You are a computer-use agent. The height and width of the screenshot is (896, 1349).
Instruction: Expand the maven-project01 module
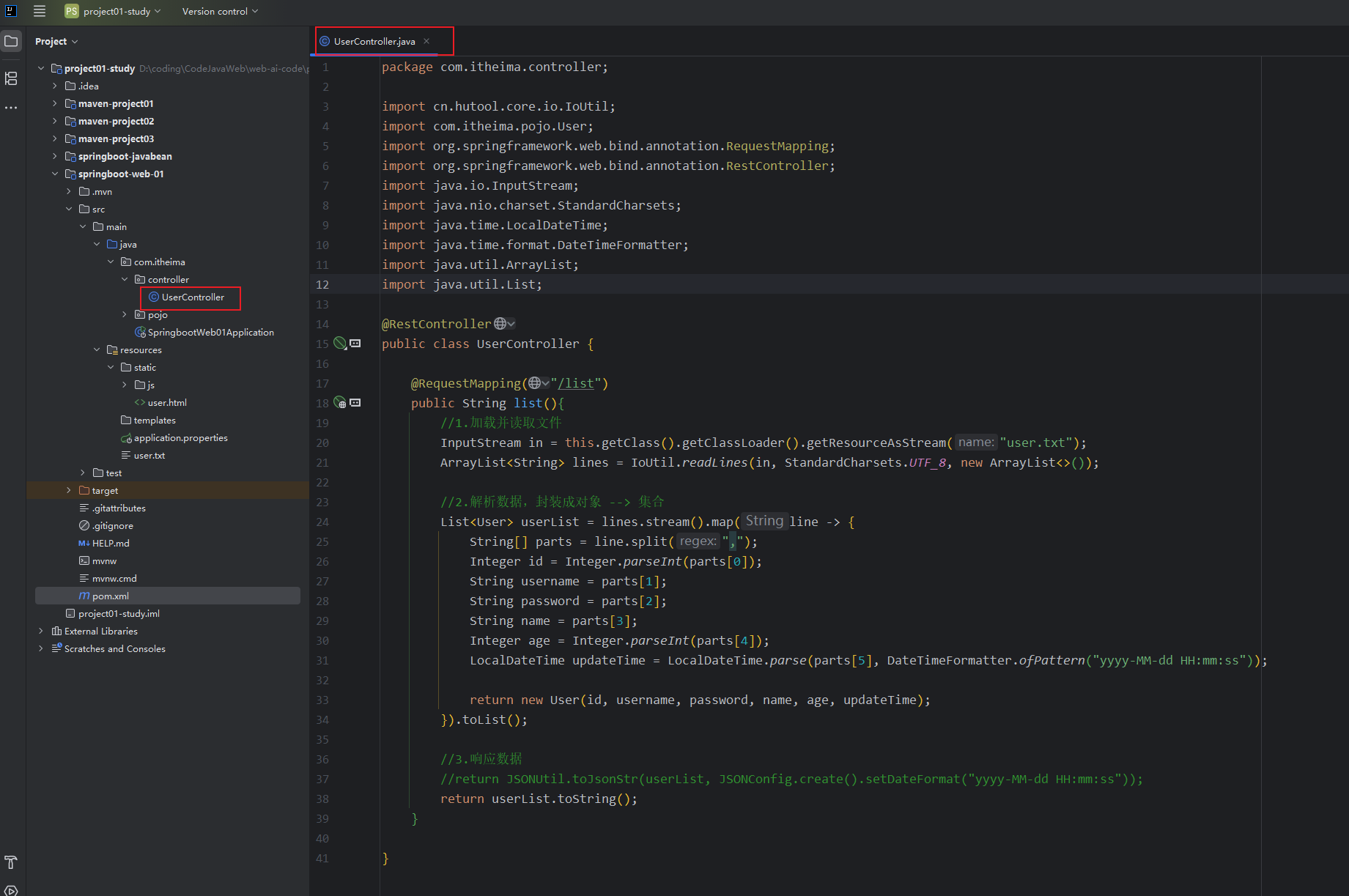(55, 103)
